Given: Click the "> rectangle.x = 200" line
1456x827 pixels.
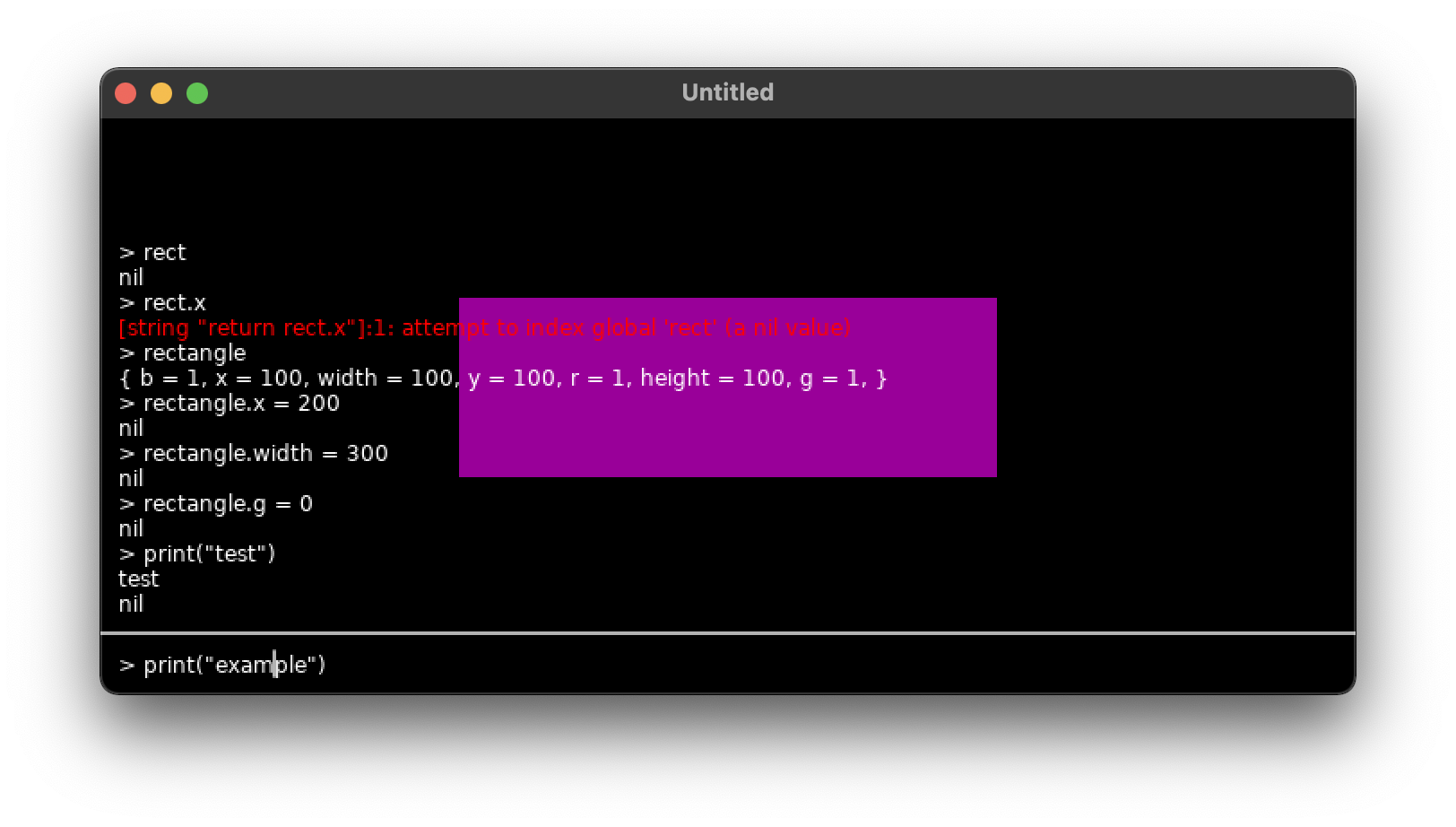Looking at the screenshot, I should coord(230,404).
